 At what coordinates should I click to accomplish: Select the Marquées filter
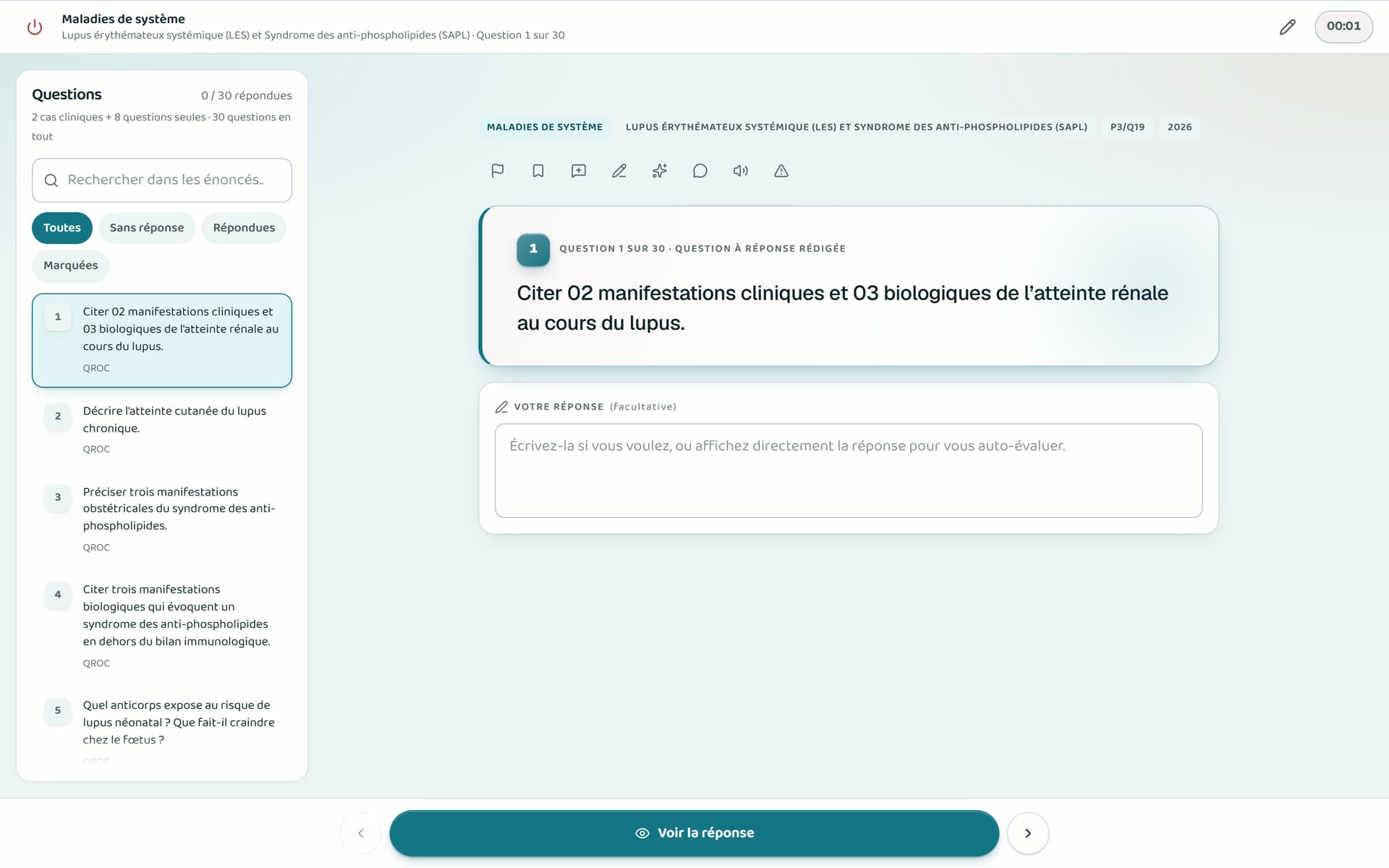click(71, 265)
